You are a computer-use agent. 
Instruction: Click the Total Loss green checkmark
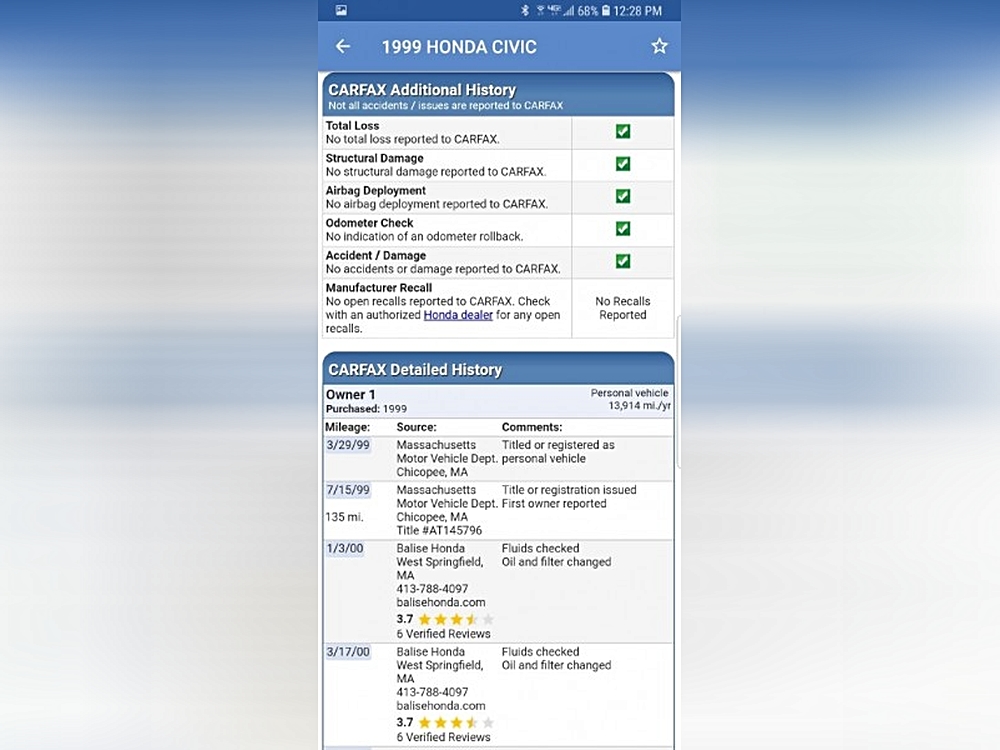point(623,132)
